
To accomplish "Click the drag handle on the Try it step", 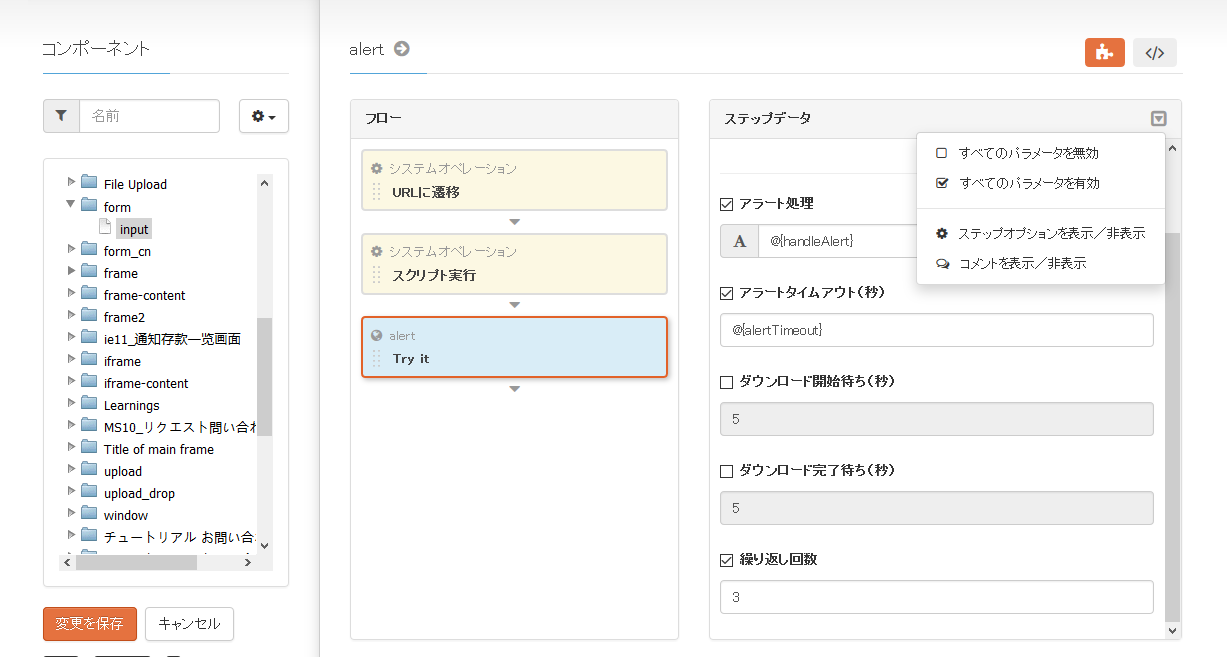I will tap(377, 358).
